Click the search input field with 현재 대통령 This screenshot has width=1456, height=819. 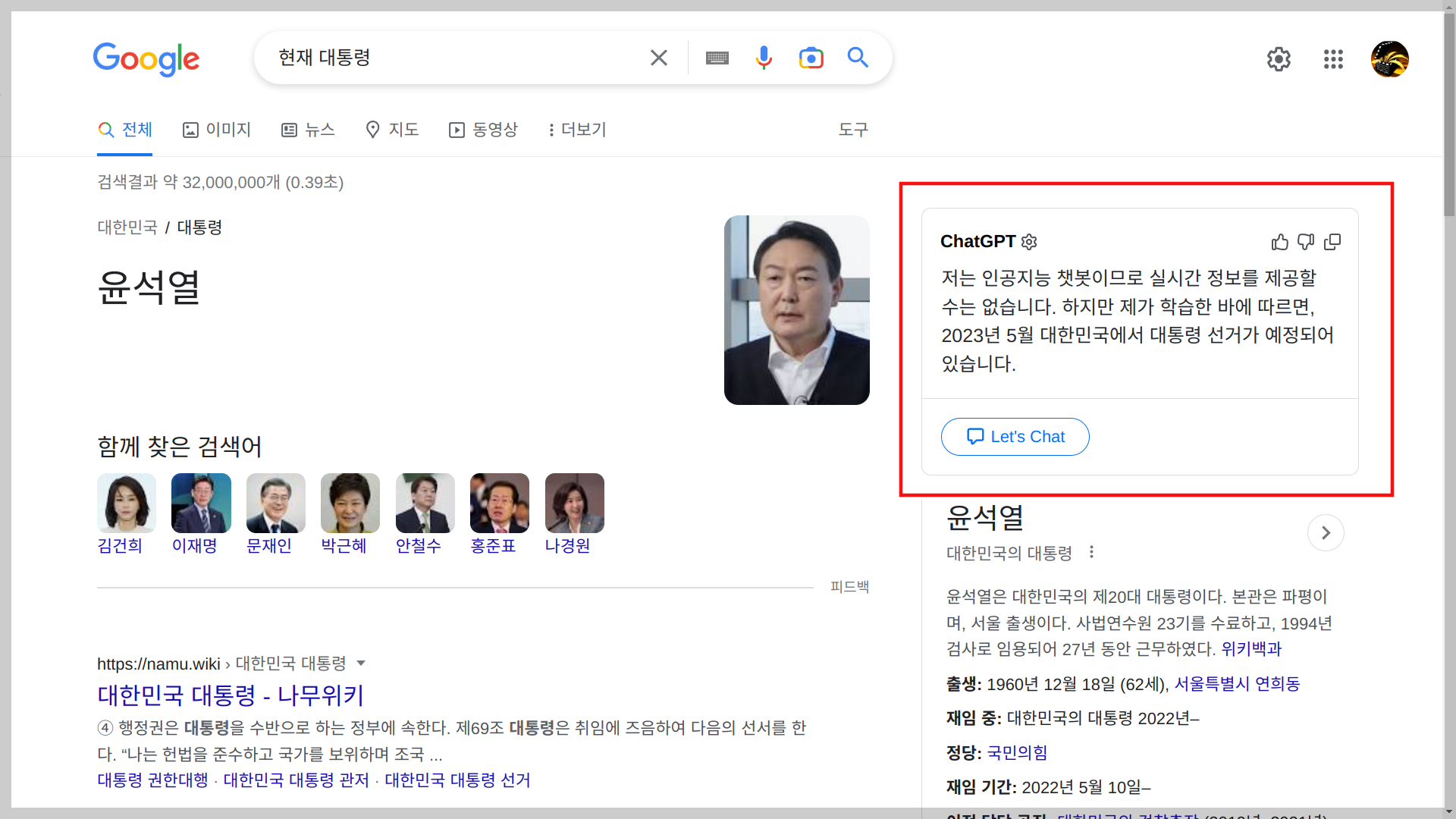point(455,58)
